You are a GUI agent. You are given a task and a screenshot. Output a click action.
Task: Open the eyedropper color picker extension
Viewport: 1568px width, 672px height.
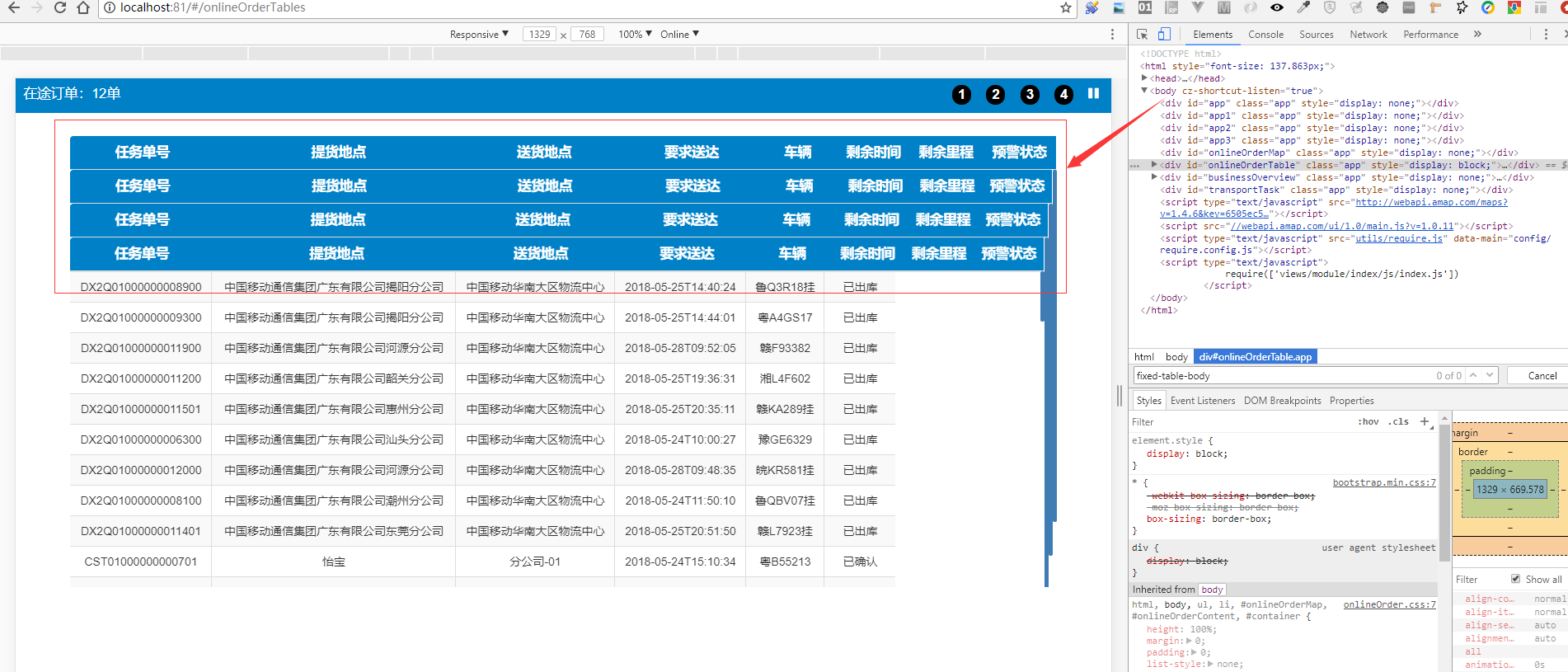click(1303, 7)
